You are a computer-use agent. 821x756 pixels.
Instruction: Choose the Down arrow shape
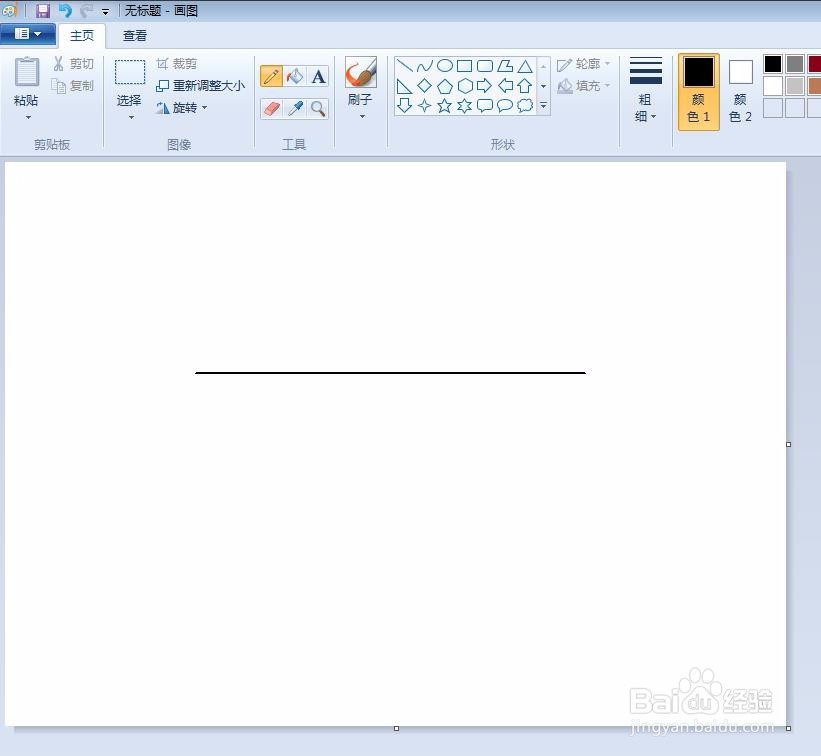coord(404,106)
